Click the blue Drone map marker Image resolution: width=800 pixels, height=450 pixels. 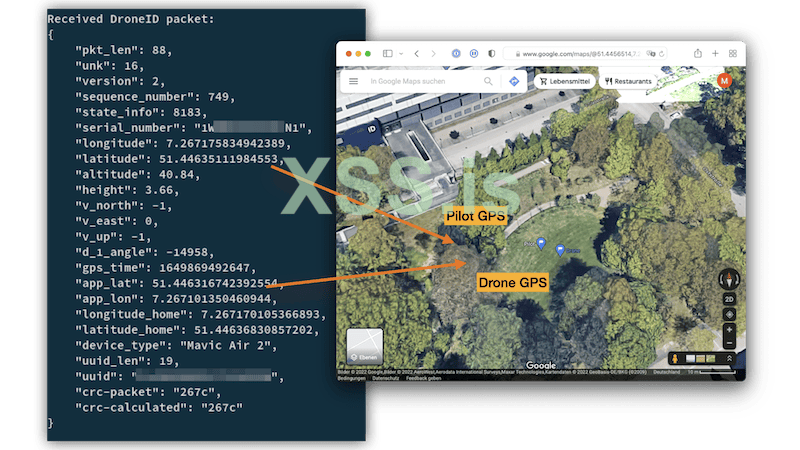click(x=560, y=250)
